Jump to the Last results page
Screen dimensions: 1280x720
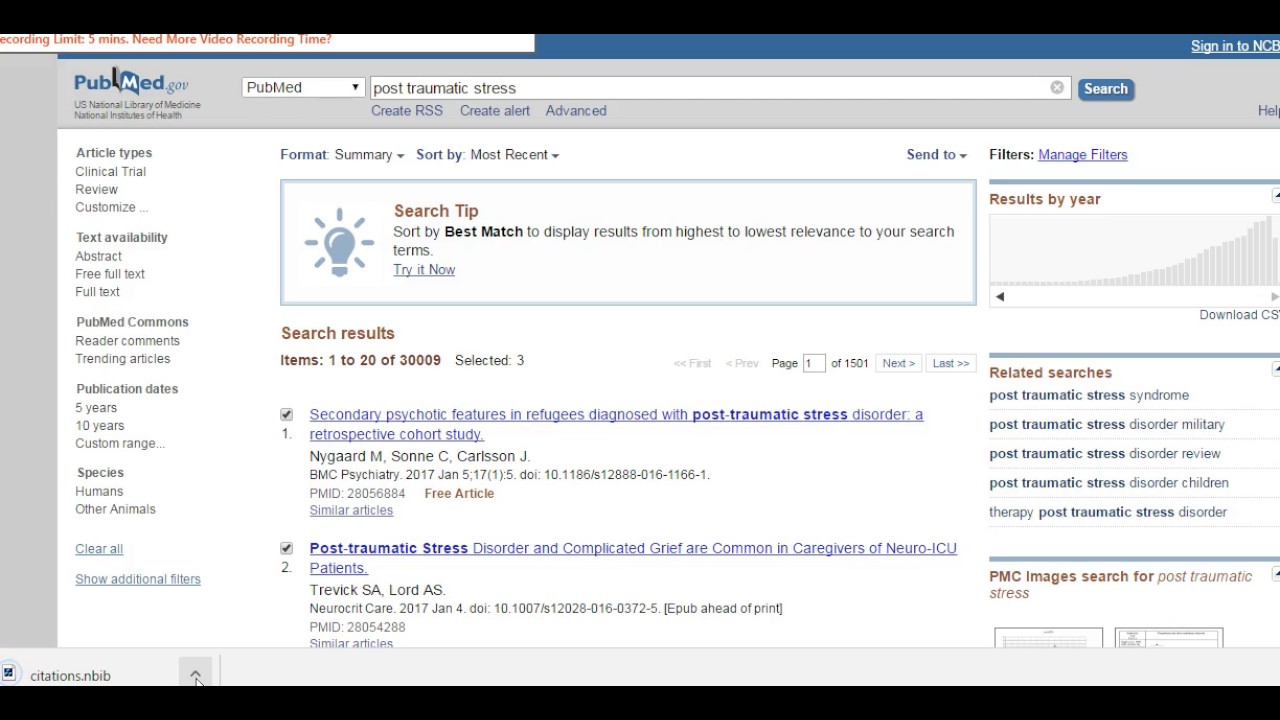951,363
